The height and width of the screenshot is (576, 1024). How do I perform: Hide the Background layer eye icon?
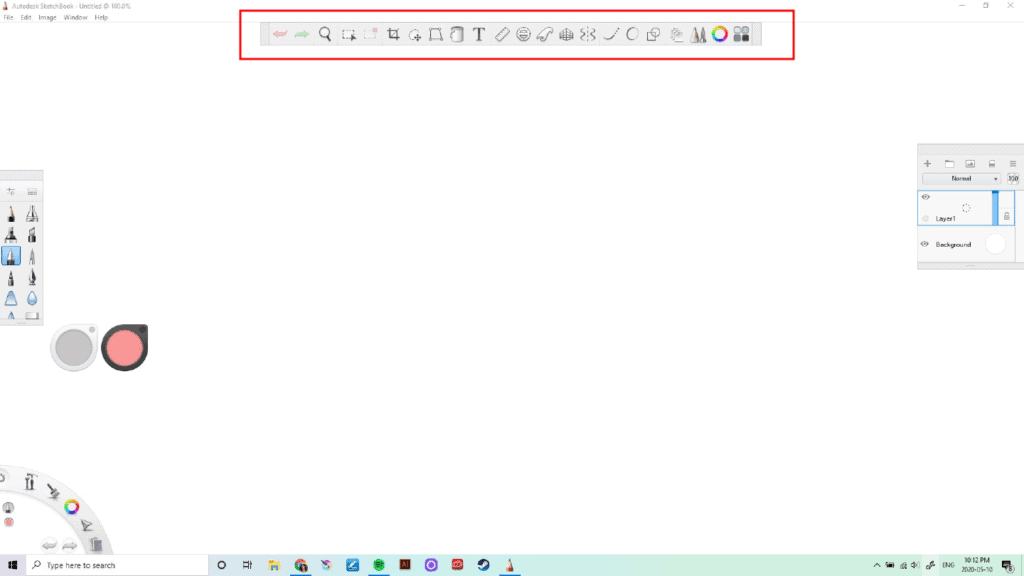pyautogui.click(x=925, y=244)
